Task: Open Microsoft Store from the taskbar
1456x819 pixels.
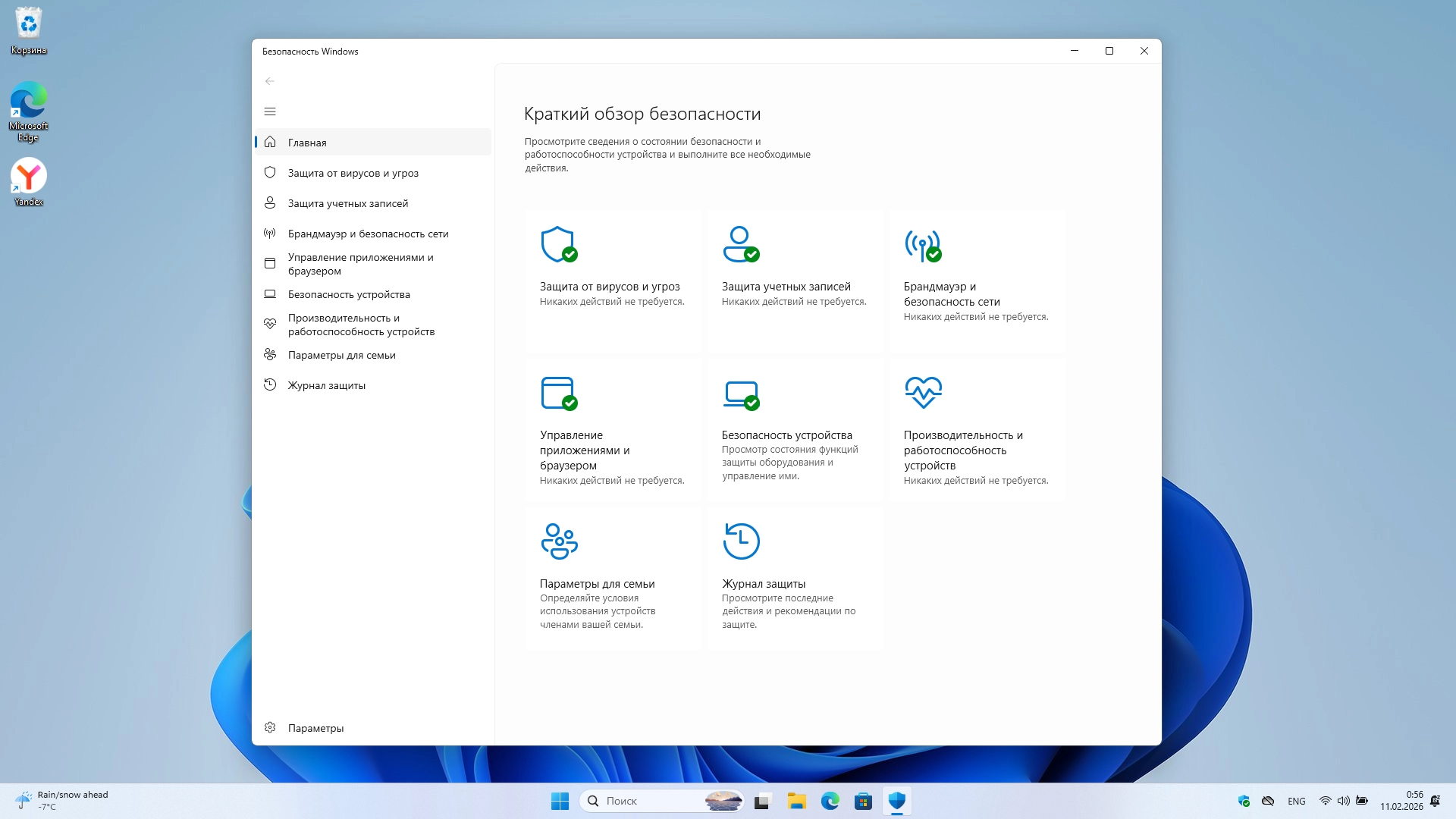Action: 863,801
